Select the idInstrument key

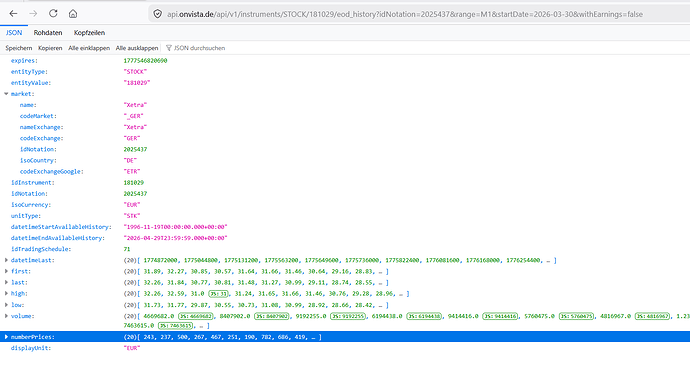coord(33,182)
